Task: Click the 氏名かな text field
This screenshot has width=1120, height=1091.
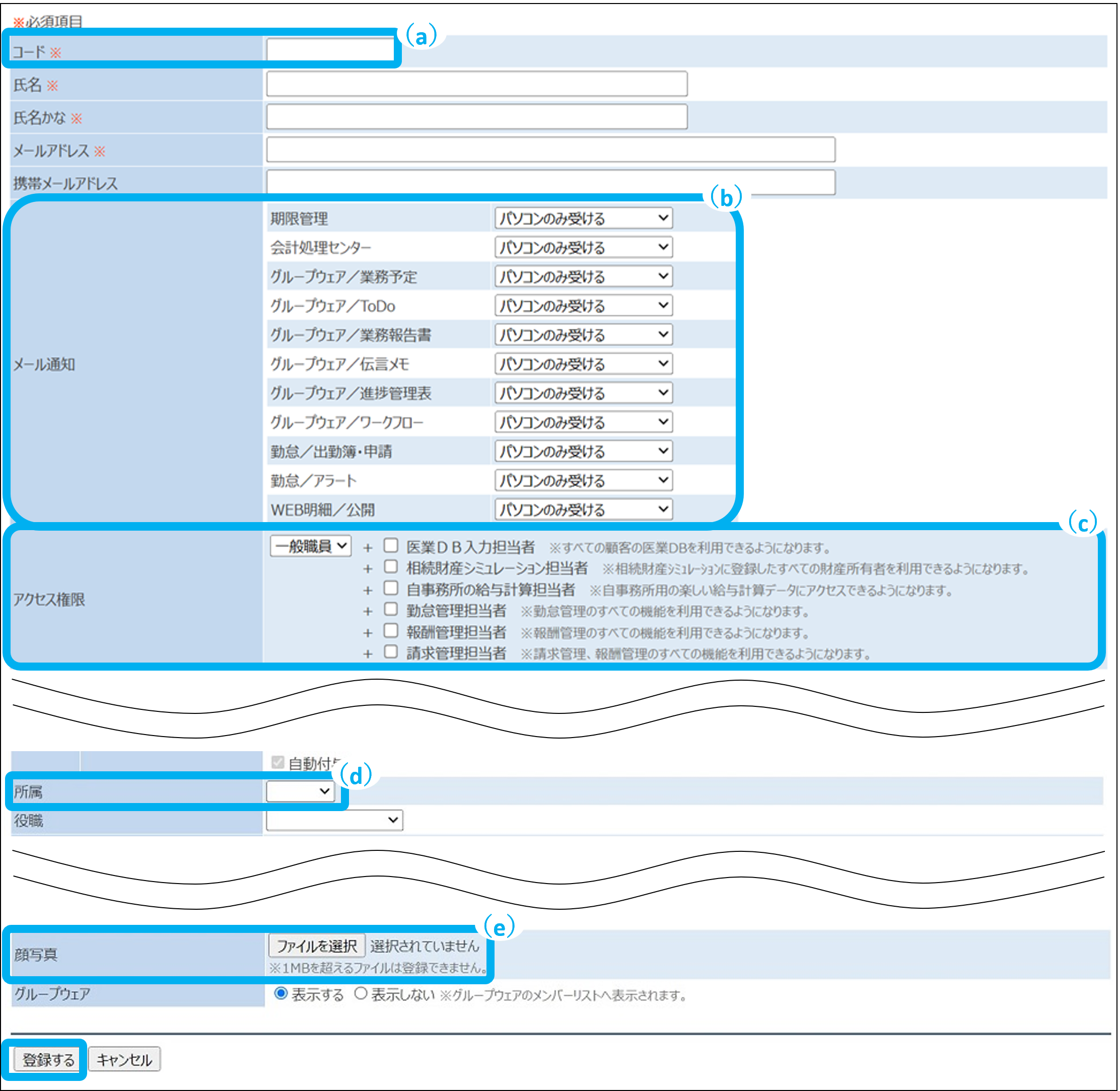Action: click(476, 117)
